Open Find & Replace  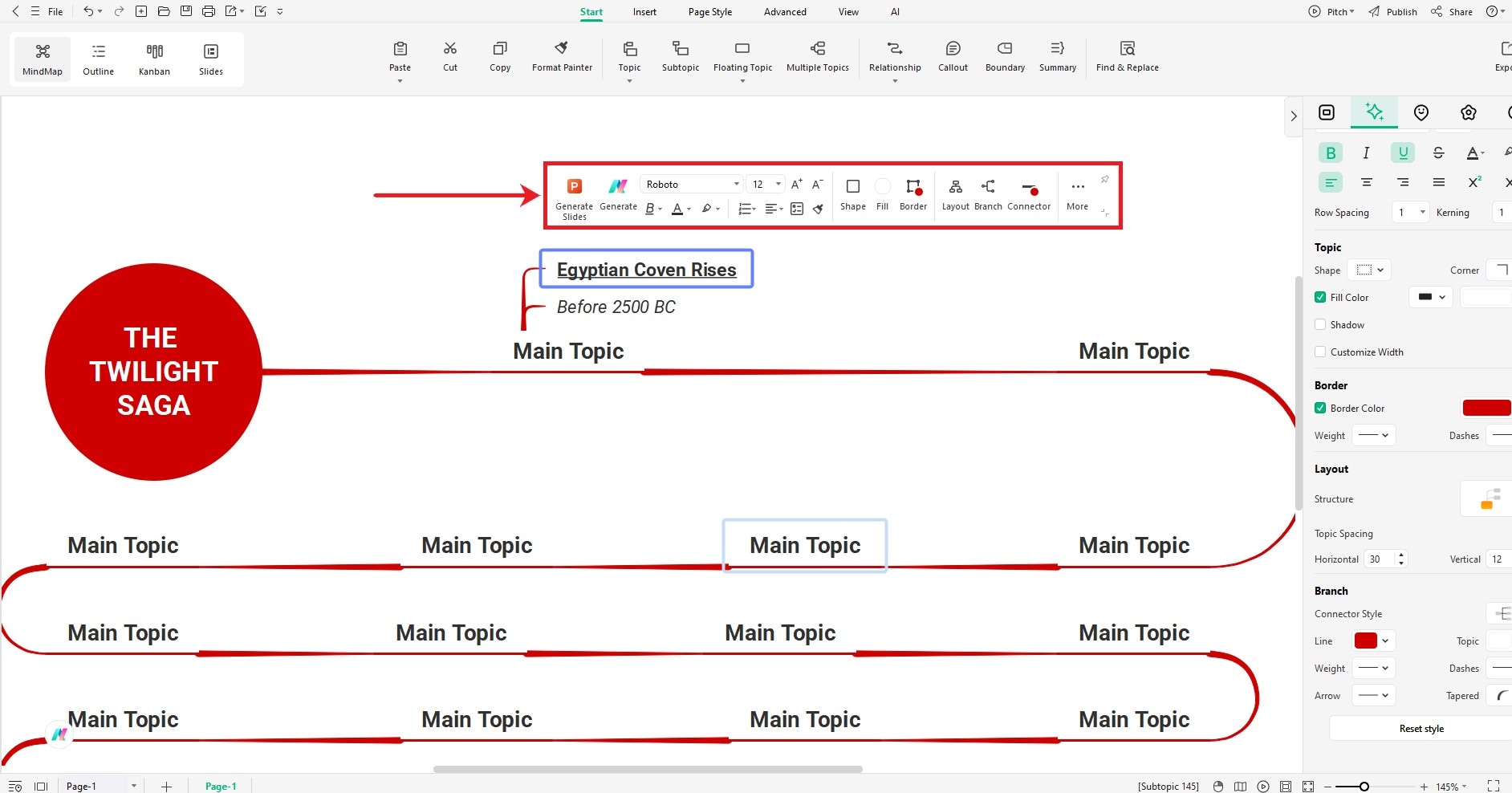click(x=1127, y=56)
